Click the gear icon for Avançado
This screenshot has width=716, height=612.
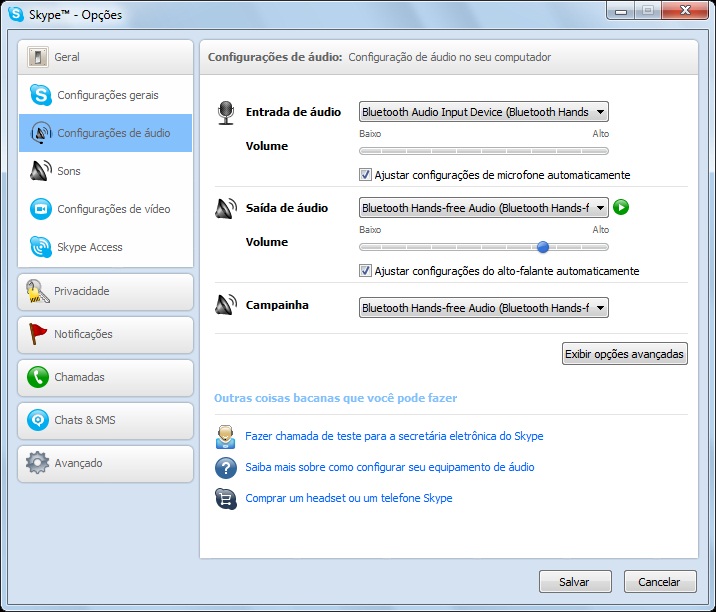(x=37, y=463)
